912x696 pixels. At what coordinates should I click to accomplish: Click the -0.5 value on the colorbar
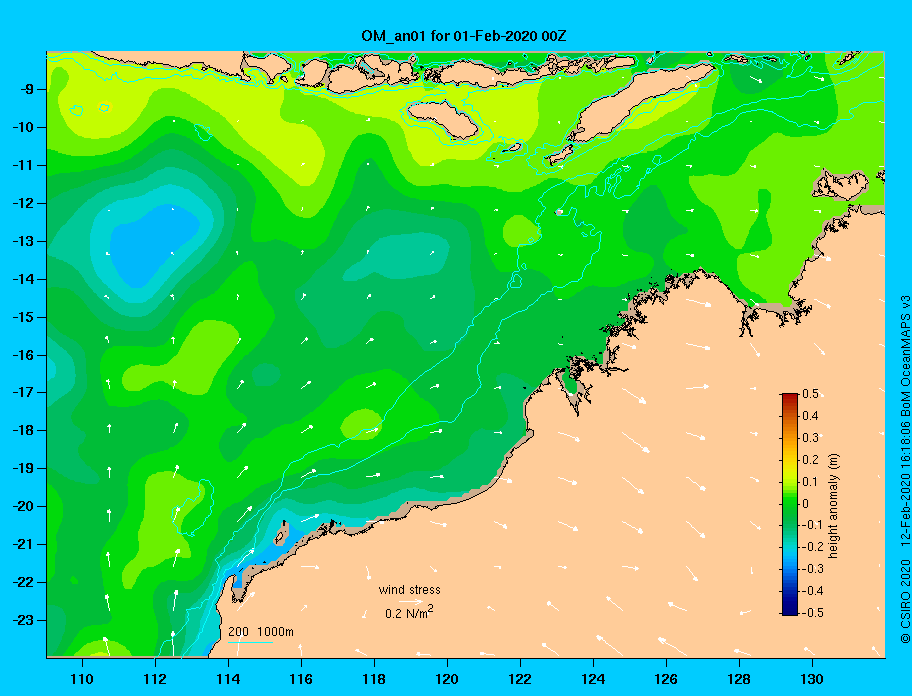[813, 613]
